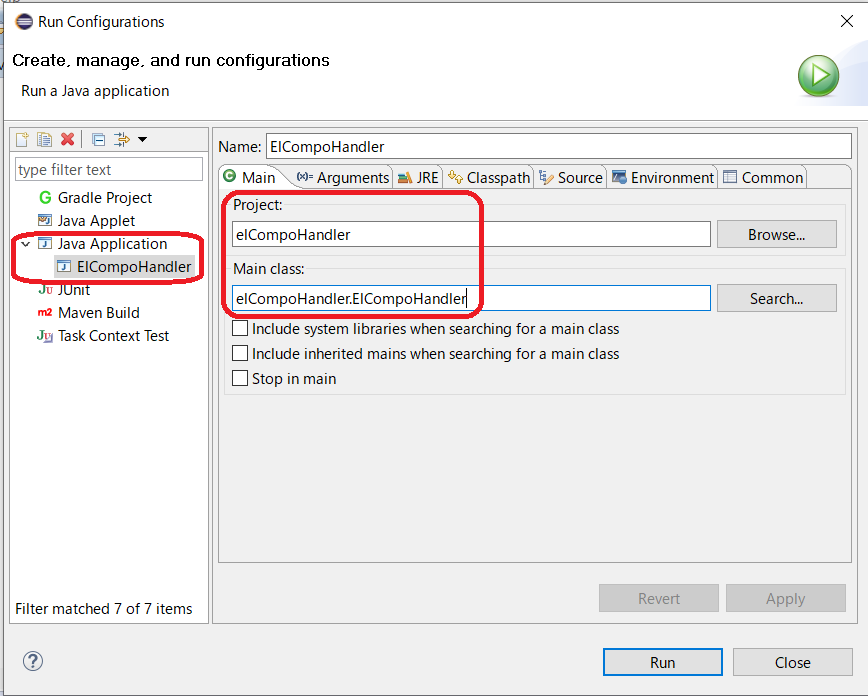This screenshot has height=696, width=868.
Task: Enable Stop in main
Action: point(239,378)
